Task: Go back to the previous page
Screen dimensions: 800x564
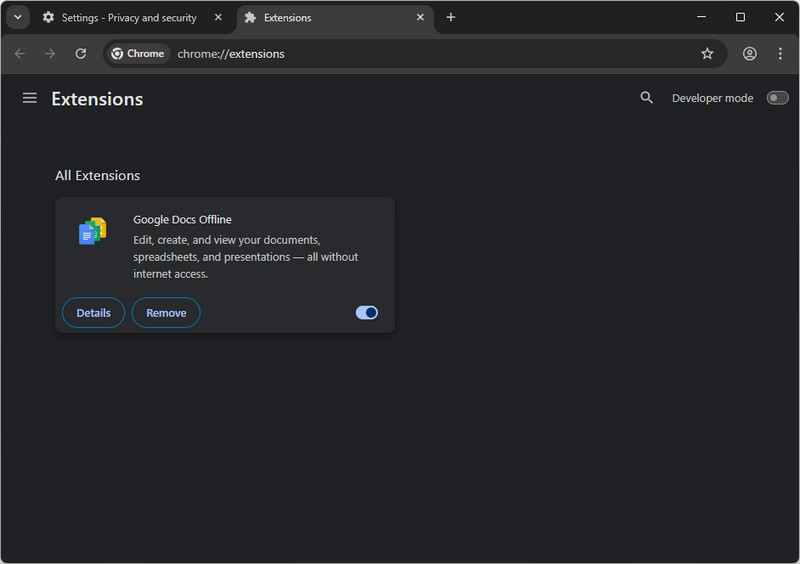Action: coord(20,54)
